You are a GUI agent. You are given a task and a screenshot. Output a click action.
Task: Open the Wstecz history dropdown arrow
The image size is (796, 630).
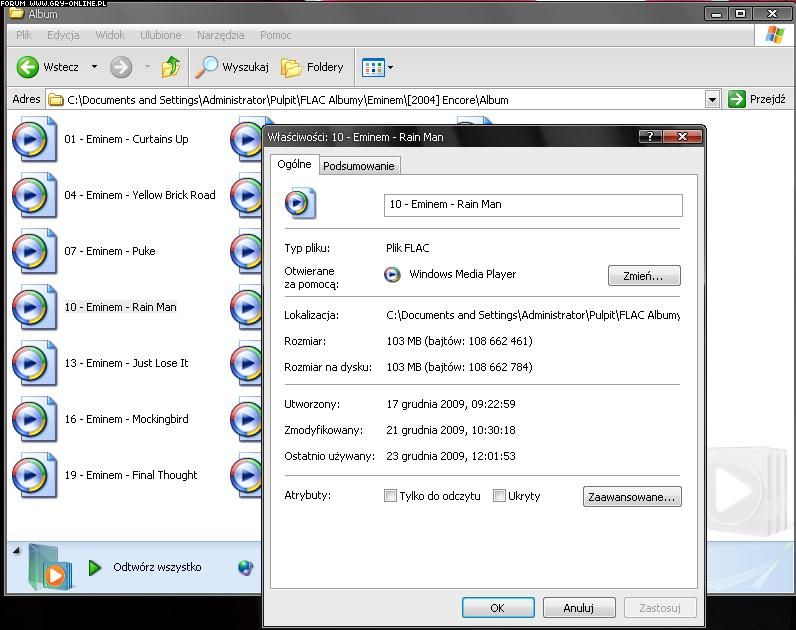coord(94,68)
